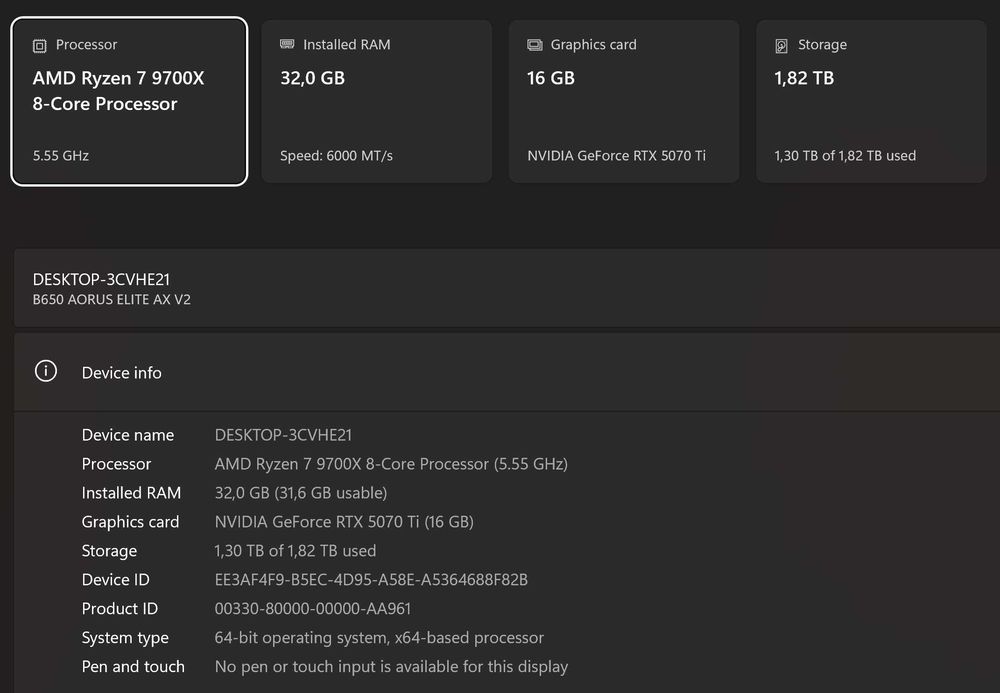Screen dimensions: 1000x693
Task: Click the 'Device ID' row label
Action: pyautogui.click(x=115, y=580)
